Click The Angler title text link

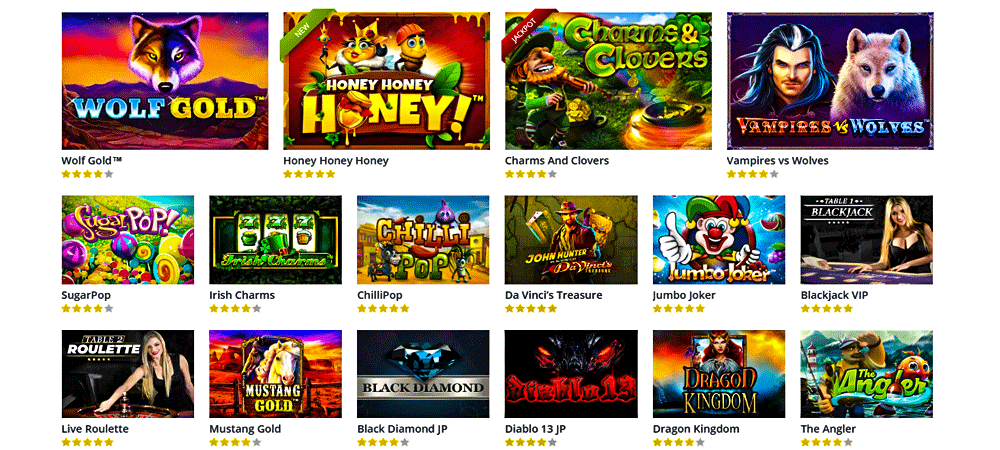coord(828,429)
